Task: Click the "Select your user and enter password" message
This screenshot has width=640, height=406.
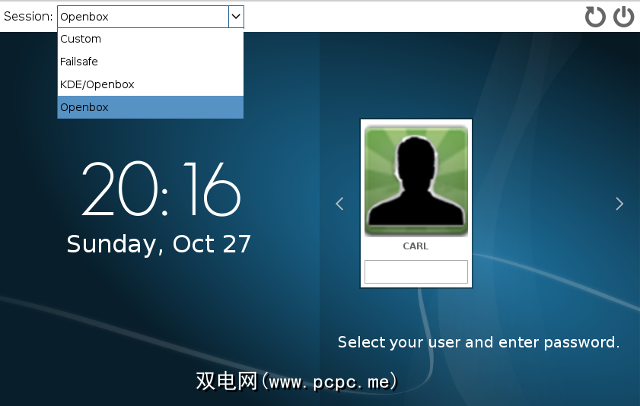Action: point(478,342)
